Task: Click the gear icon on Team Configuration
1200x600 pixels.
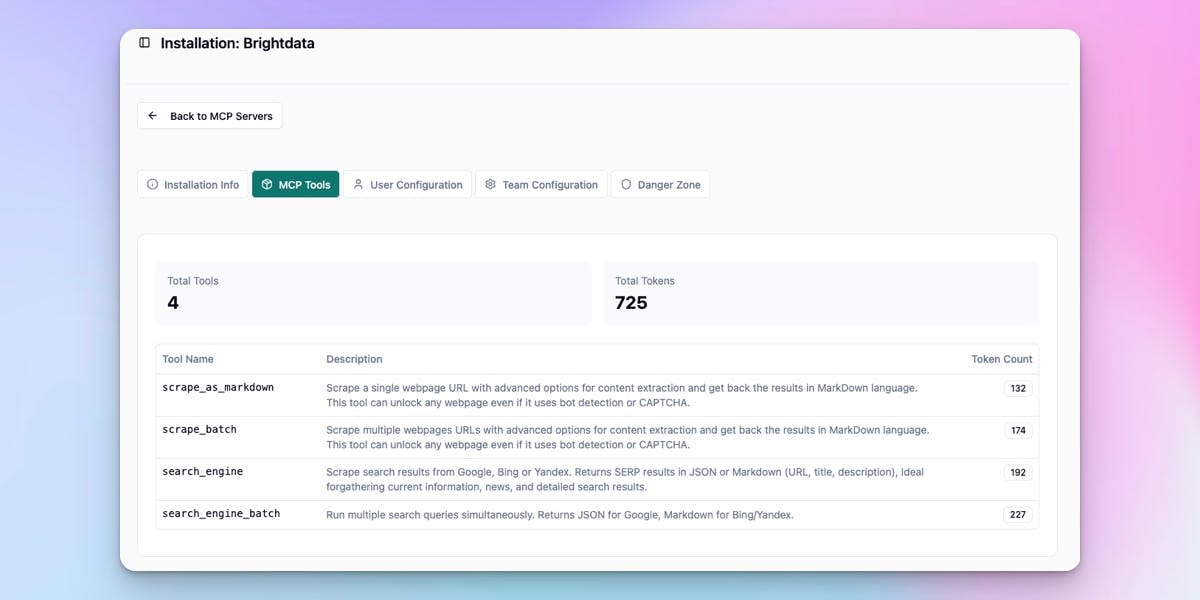Action: pyautogui.click(x=491, y=185)
